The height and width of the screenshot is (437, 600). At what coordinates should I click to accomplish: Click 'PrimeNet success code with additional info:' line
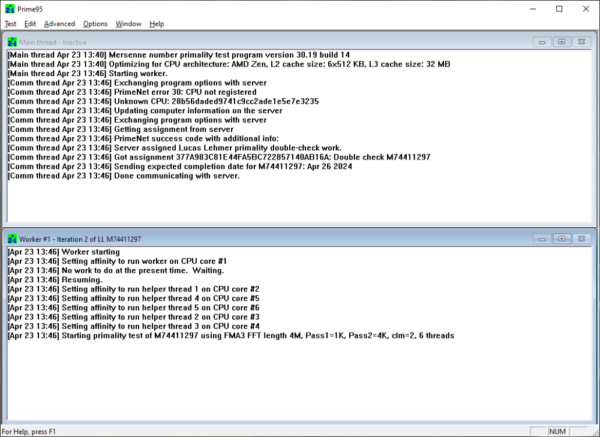[x=143, y=139]
